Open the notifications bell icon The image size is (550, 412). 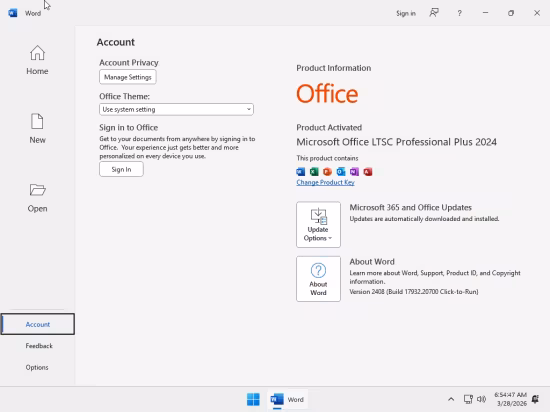[535, 399]
